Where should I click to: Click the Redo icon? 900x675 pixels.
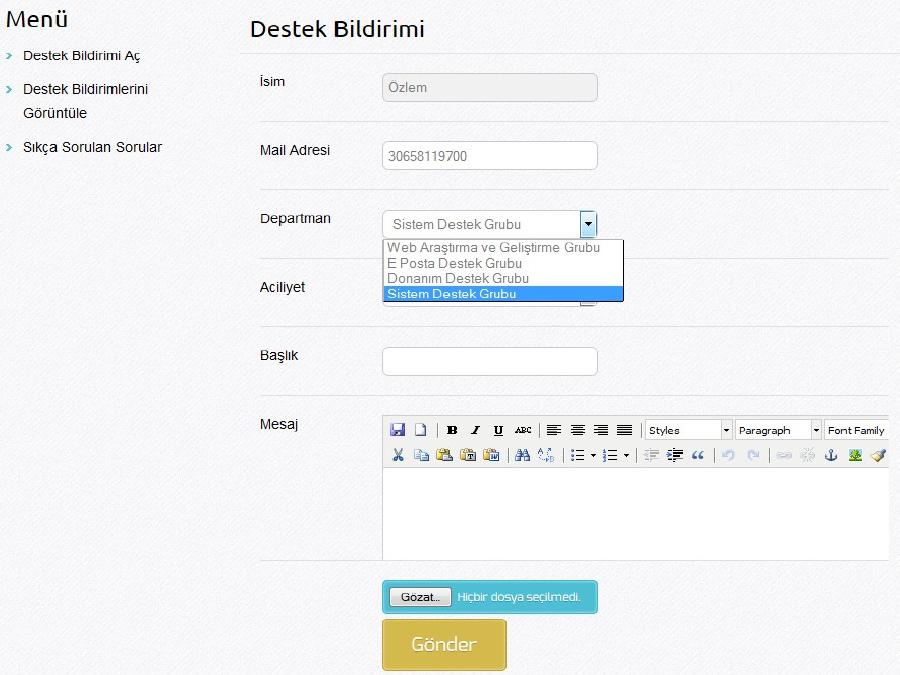tap(753, 455)
